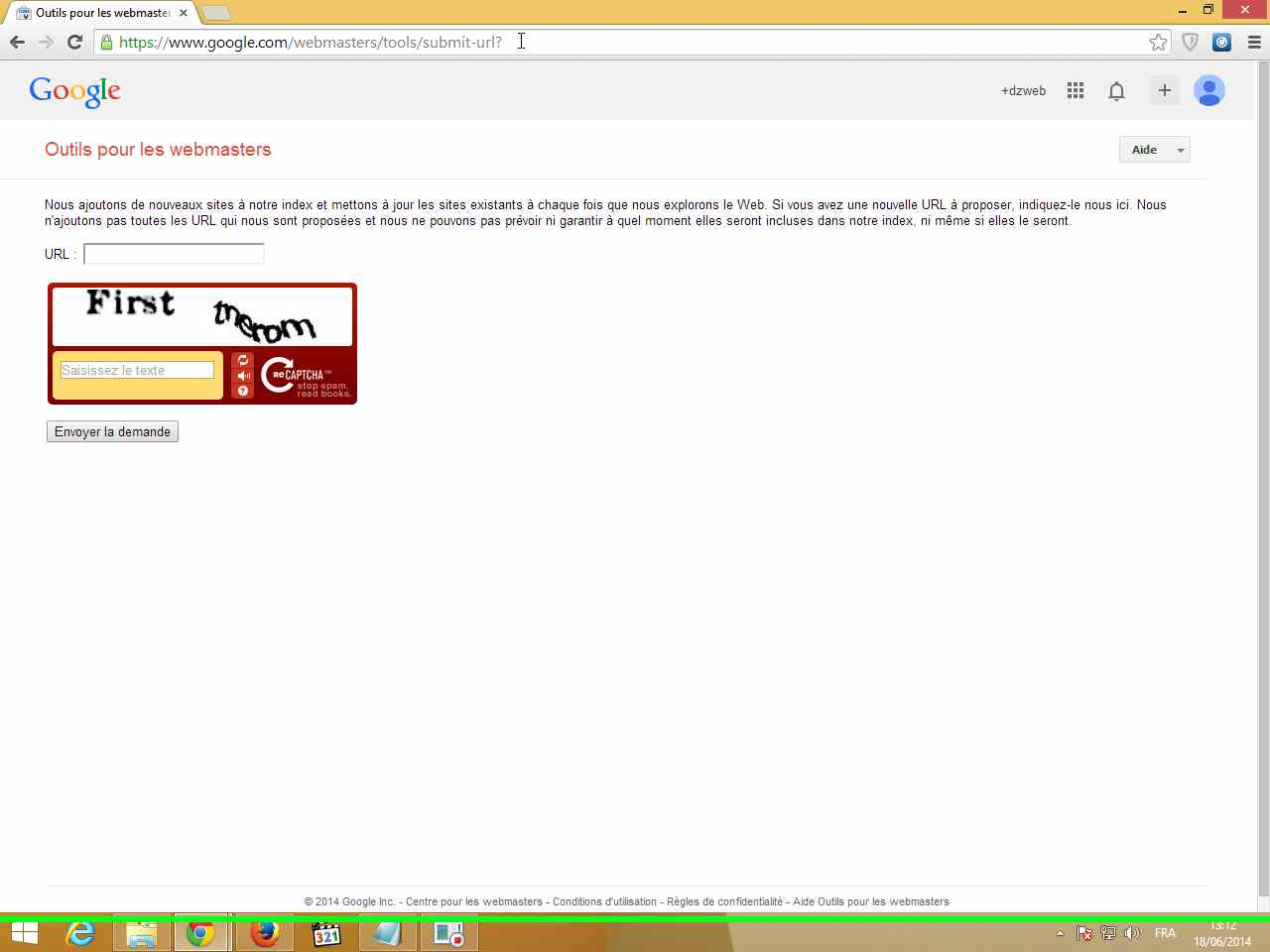Open the reCAPTCHA help icon
1270x952 pixels.
coord(243,391)
